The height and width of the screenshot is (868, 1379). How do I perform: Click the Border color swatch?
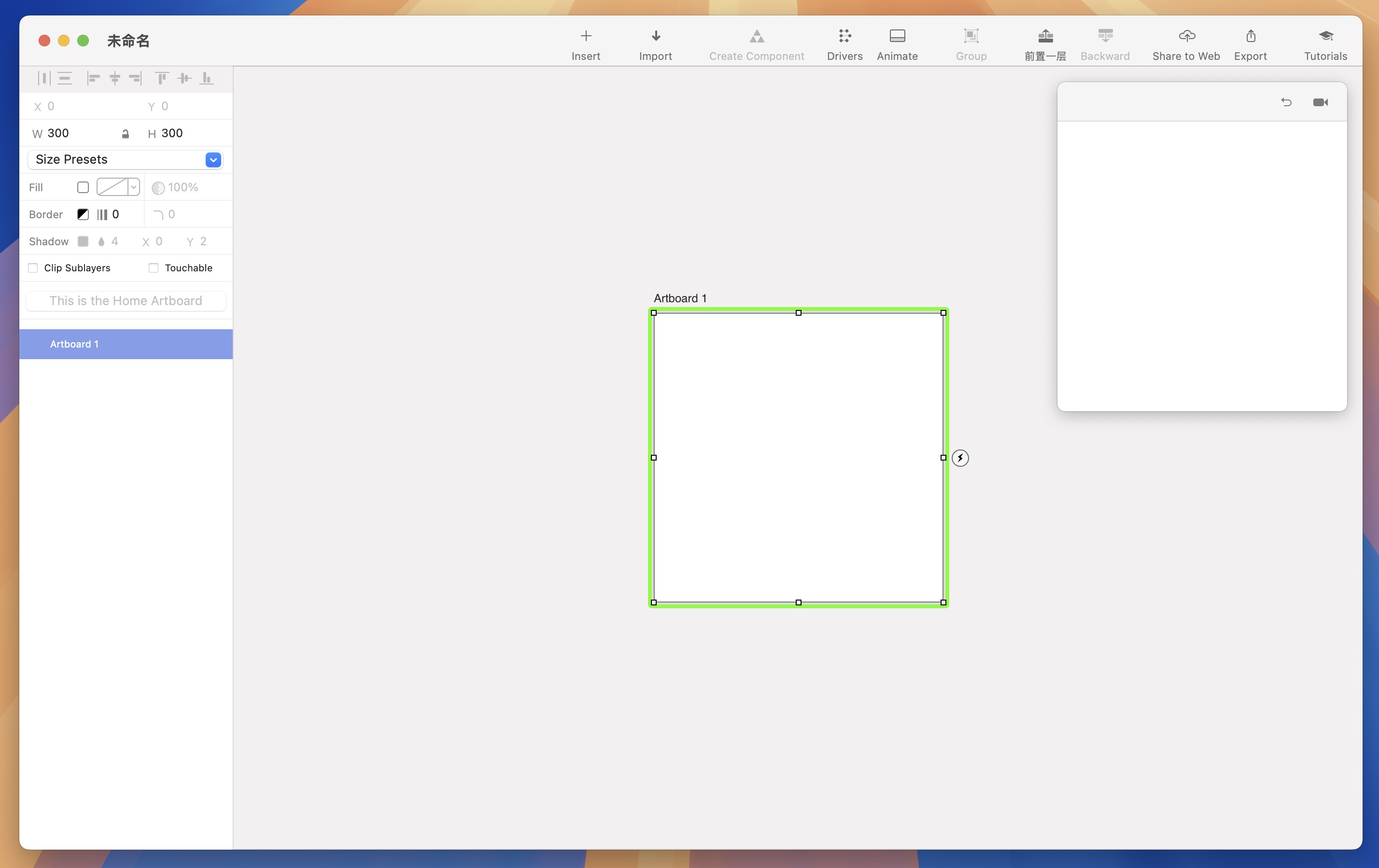tap(83, 214)
